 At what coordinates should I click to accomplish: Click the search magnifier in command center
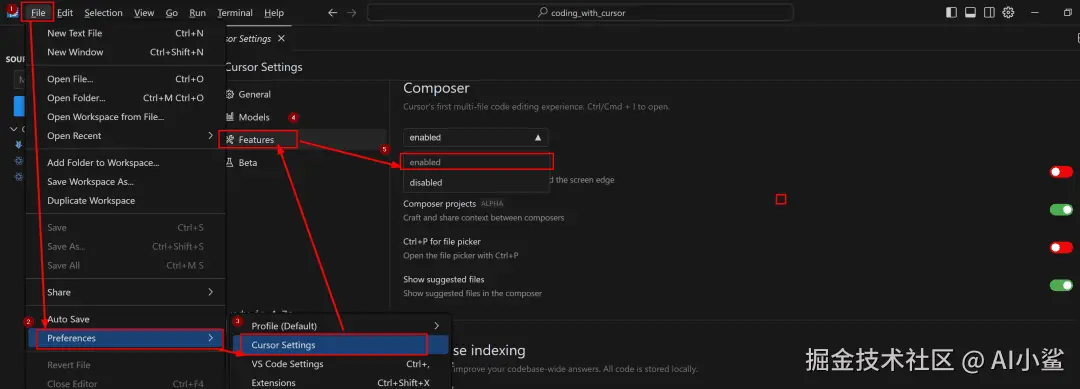click(543, 12)
